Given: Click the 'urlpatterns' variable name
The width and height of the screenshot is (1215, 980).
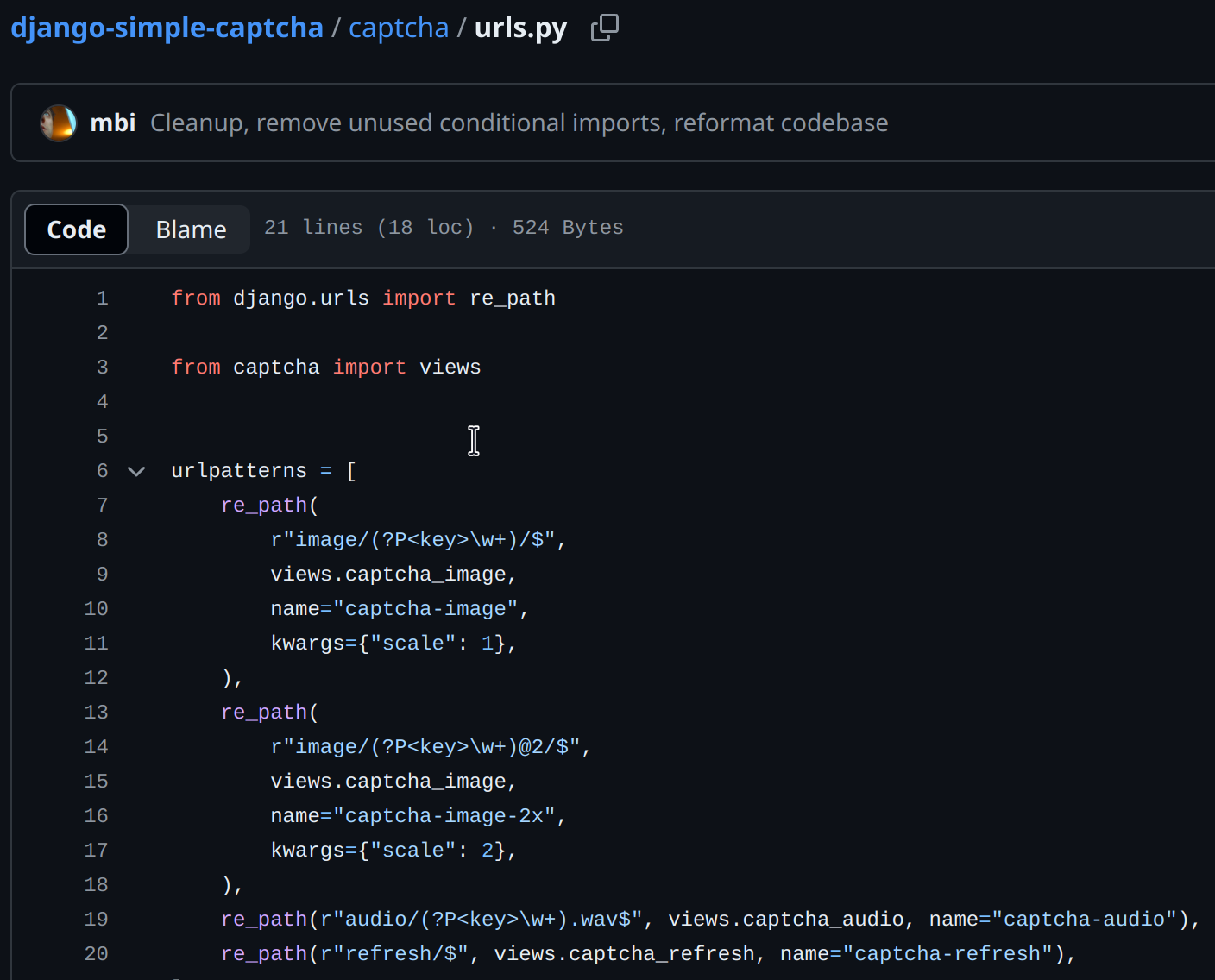Looking at the screenshot, I should (239, 471).
